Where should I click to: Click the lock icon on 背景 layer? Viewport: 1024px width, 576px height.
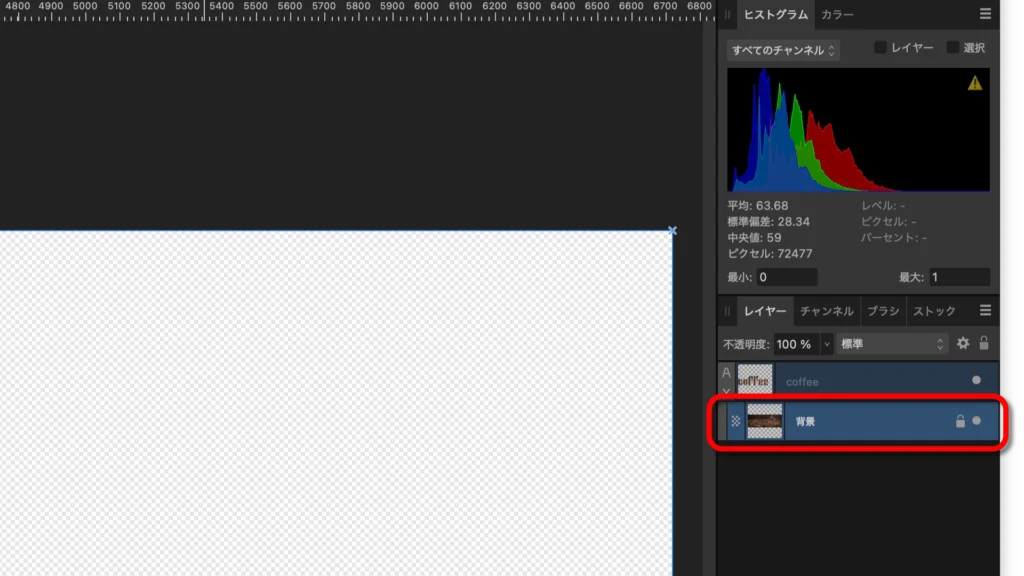point(960,422)
